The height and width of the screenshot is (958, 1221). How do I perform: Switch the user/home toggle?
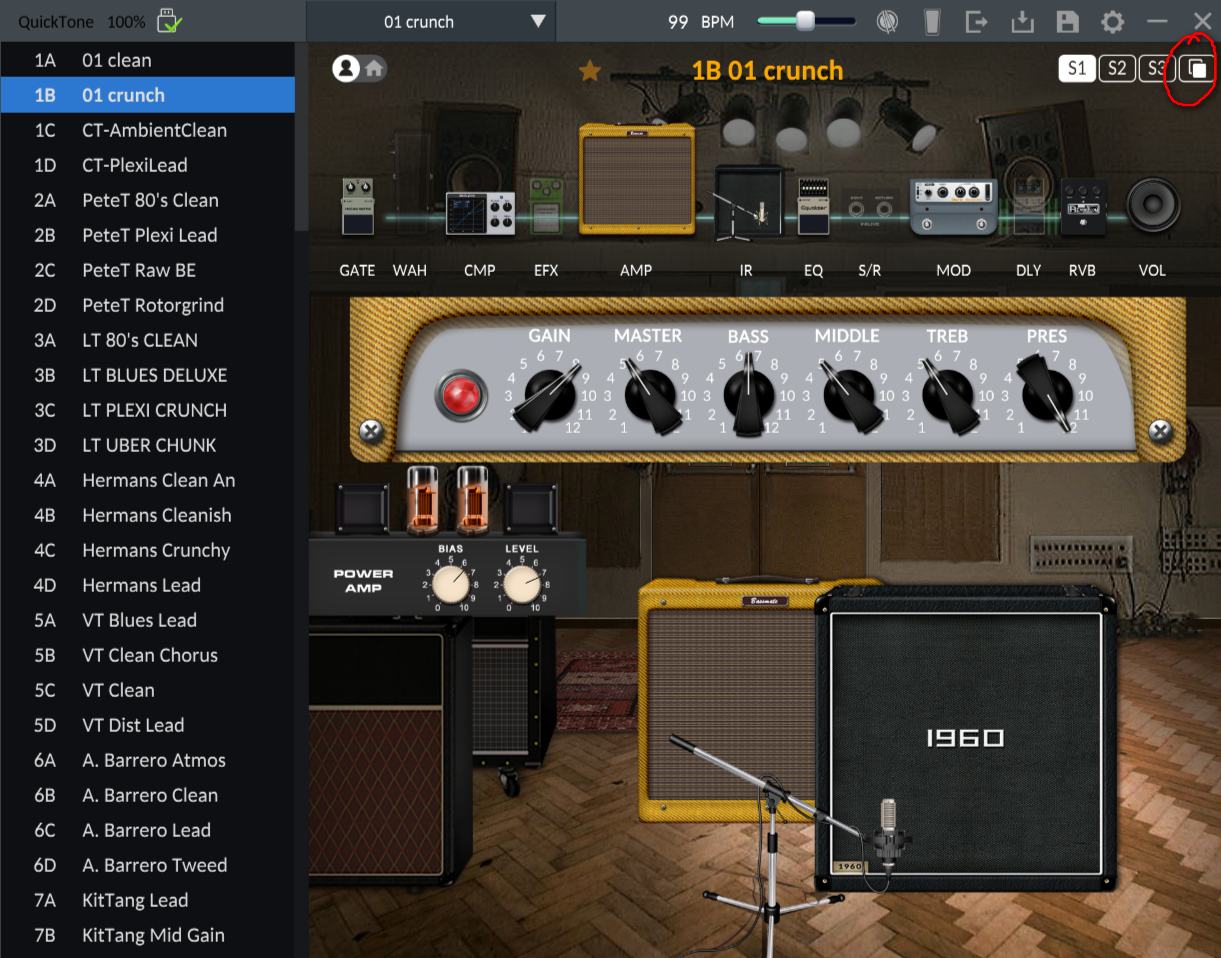pyautogui.click(x=360, y=68)
